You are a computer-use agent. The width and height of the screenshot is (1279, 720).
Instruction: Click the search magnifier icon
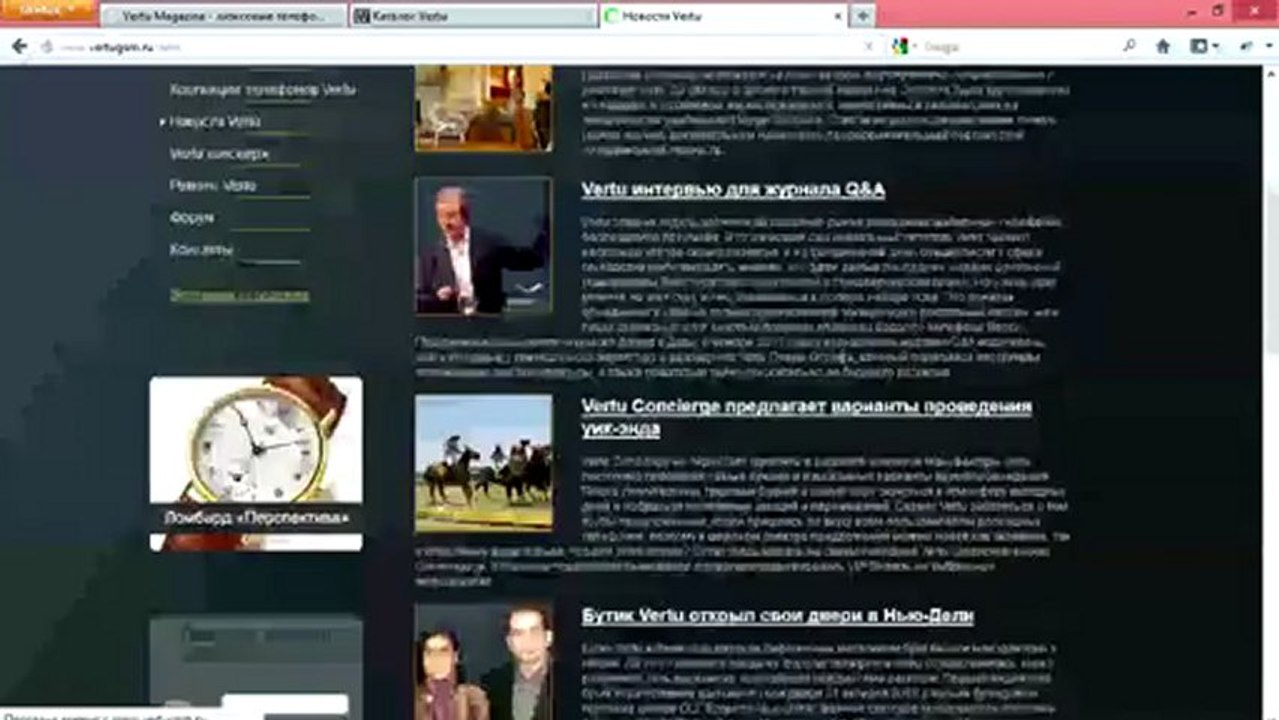[1130, 46]
